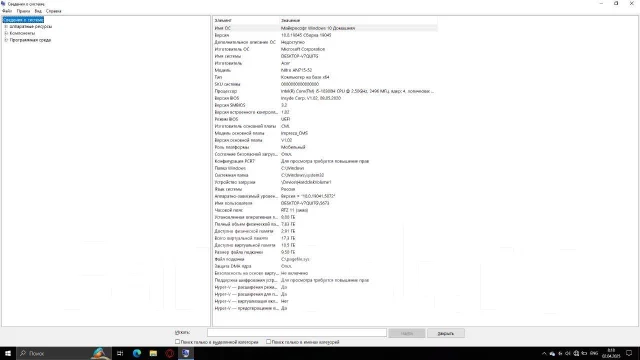Select the 'Компоненты' tree label
Screen dimensions: 640x360
[x=22, y=33]
